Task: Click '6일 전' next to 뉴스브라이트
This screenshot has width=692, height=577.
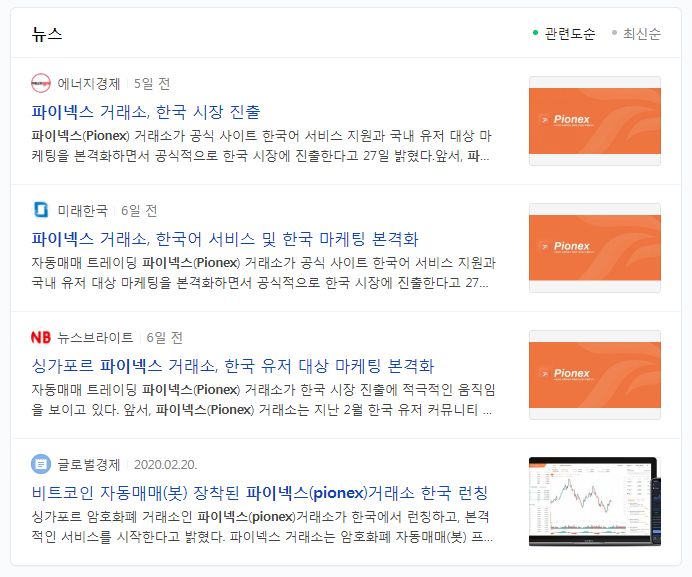Action: point(164,338)
